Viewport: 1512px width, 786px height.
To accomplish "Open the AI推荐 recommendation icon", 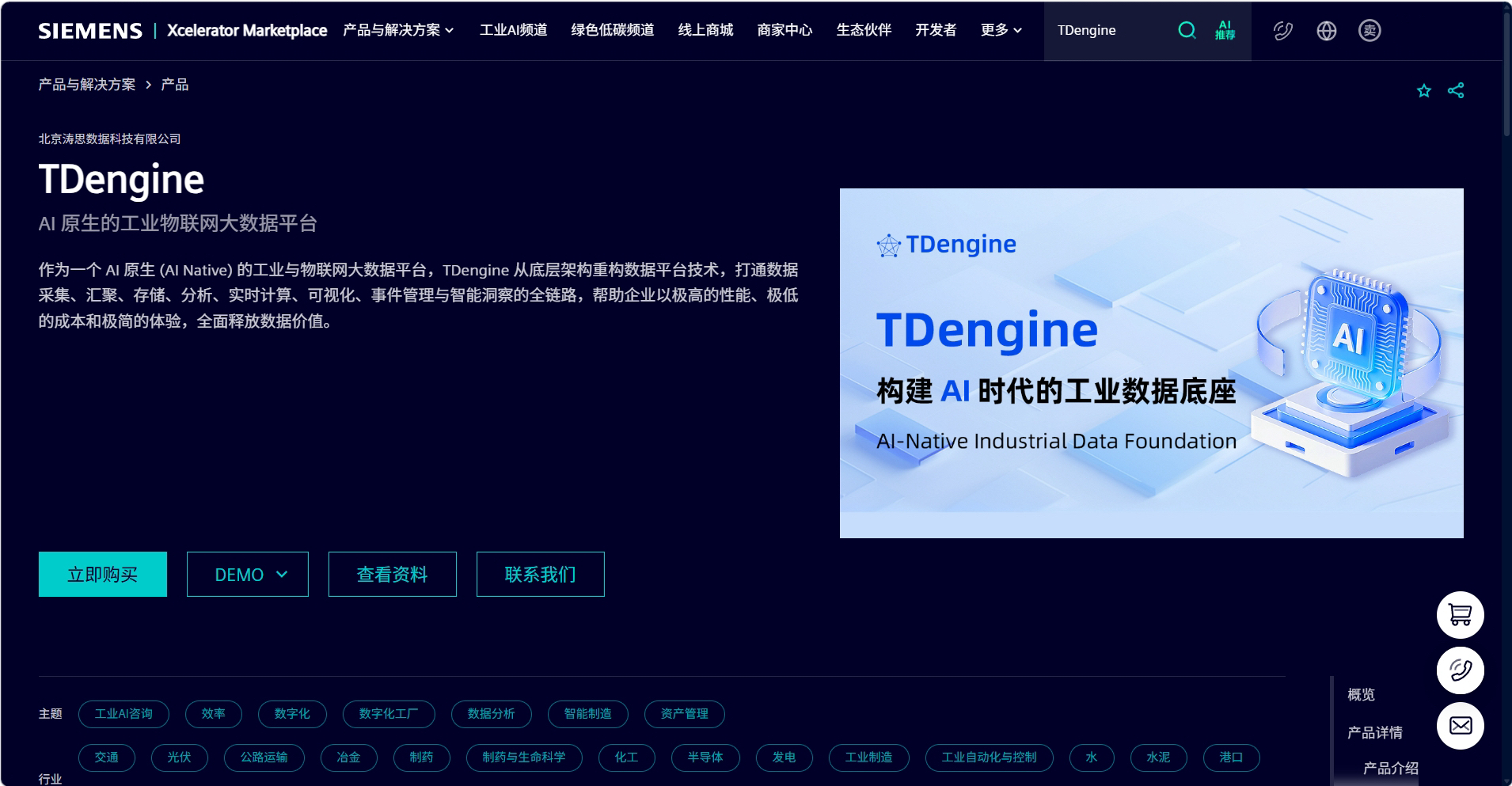I will 1225,30.
